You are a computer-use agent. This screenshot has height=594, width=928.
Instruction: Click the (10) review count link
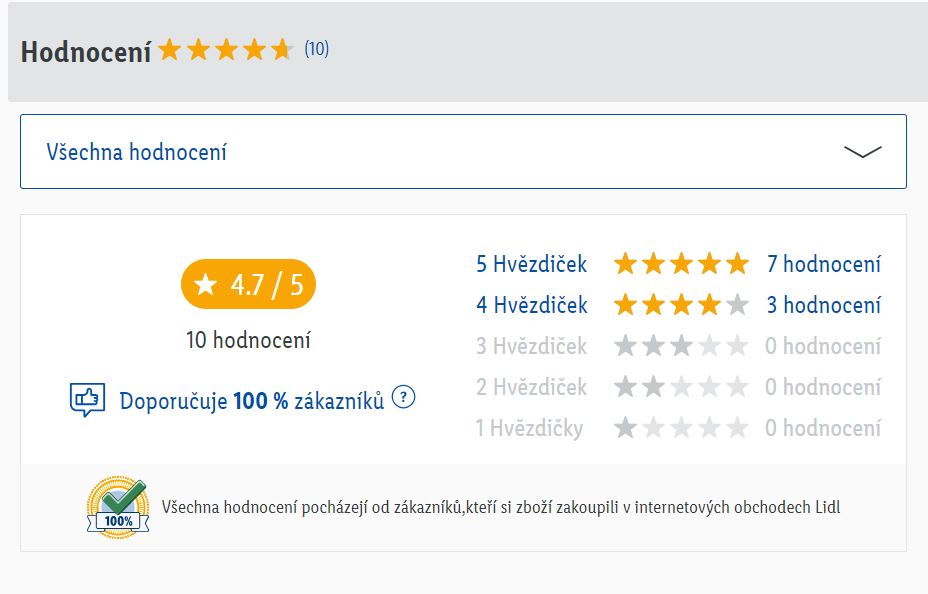[x=316, y=49]
